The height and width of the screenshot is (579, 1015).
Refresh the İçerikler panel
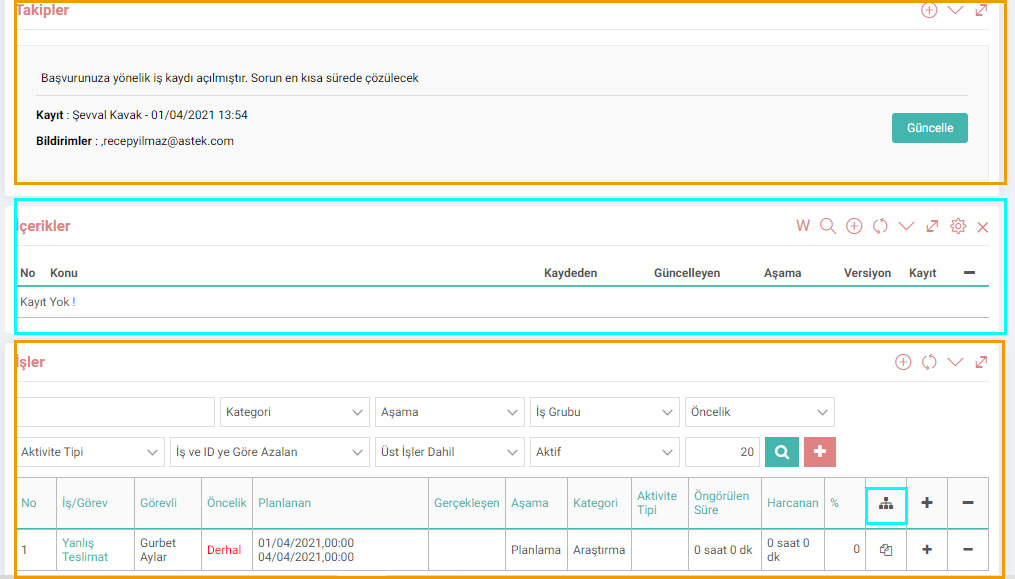click(x=880, y=226)
